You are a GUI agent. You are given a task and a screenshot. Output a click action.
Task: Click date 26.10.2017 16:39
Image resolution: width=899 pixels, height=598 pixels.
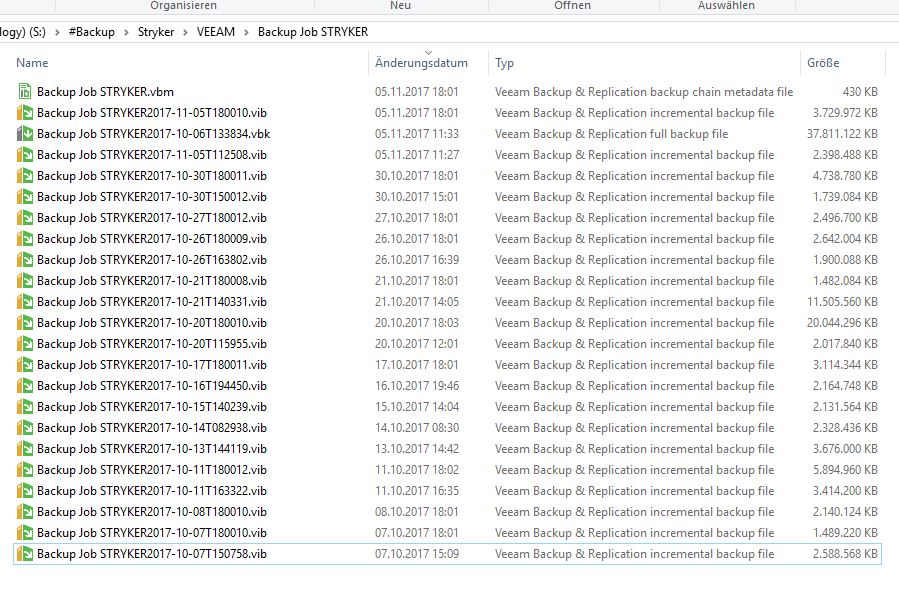click(x=417, y=260)
